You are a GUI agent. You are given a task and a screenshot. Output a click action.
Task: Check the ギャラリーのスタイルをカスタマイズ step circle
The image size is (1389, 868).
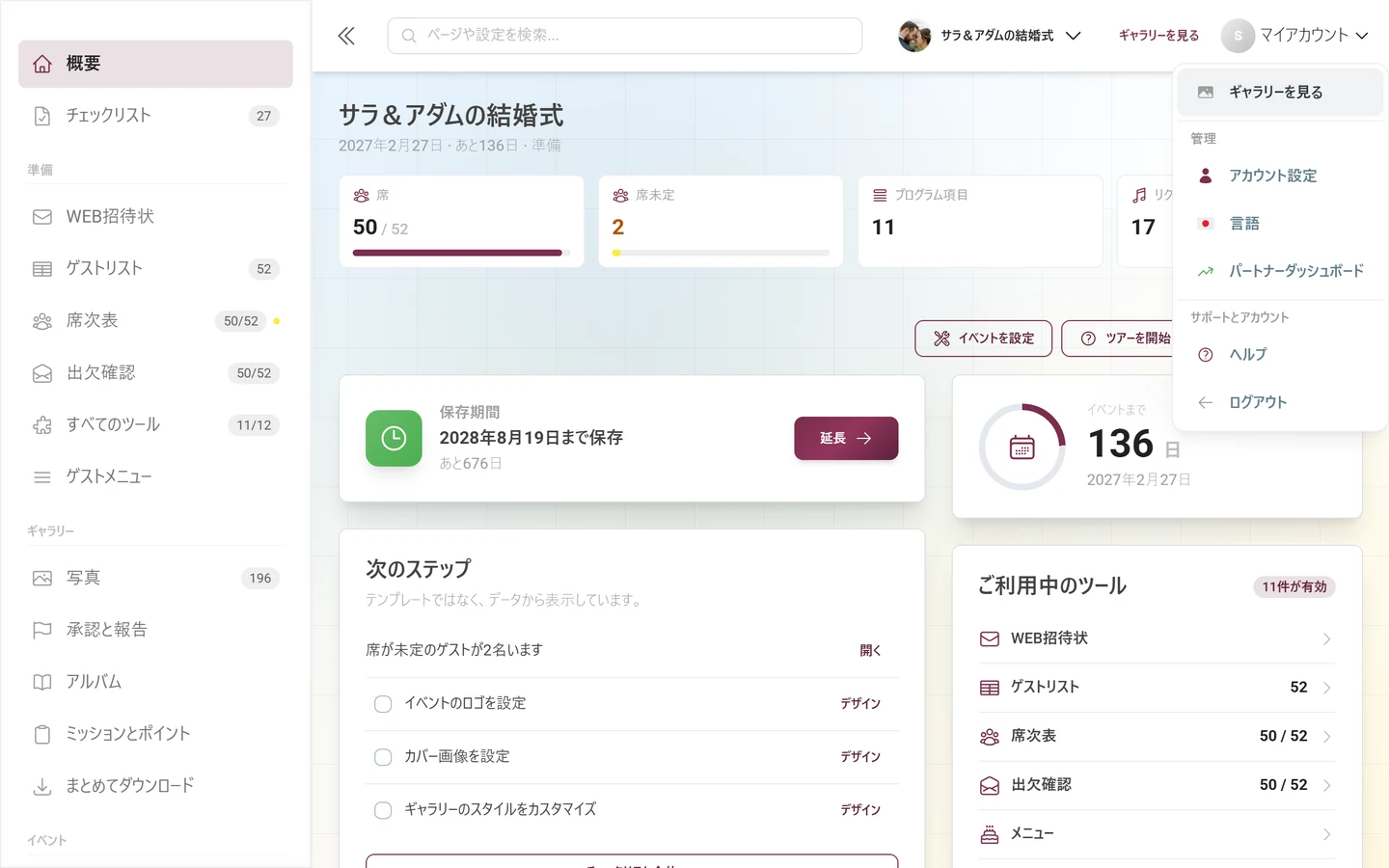click(383, 810)
